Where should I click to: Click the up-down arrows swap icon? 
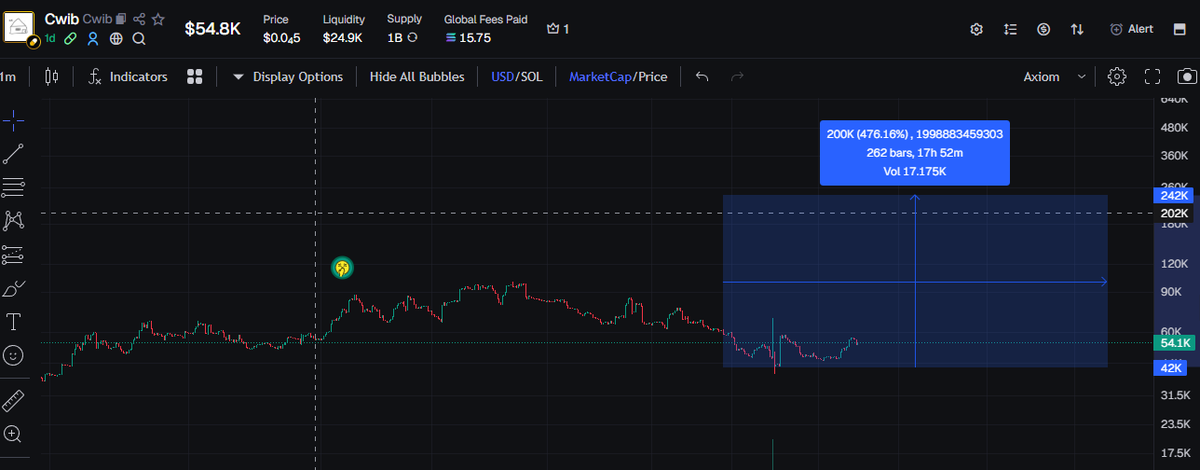(x=1077, y=29)
